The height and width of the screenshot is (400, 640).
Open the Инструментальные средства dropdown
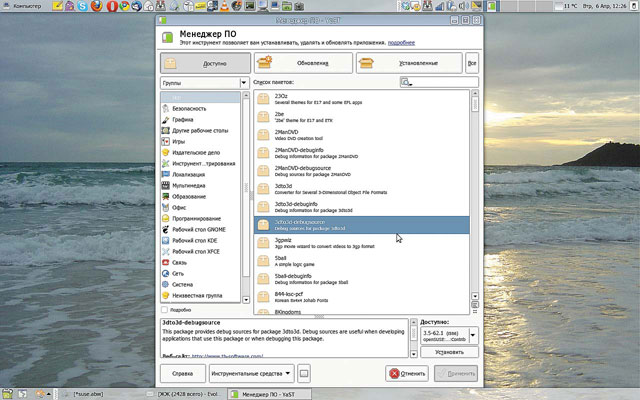pyautogui.click(x=251, y=373)
